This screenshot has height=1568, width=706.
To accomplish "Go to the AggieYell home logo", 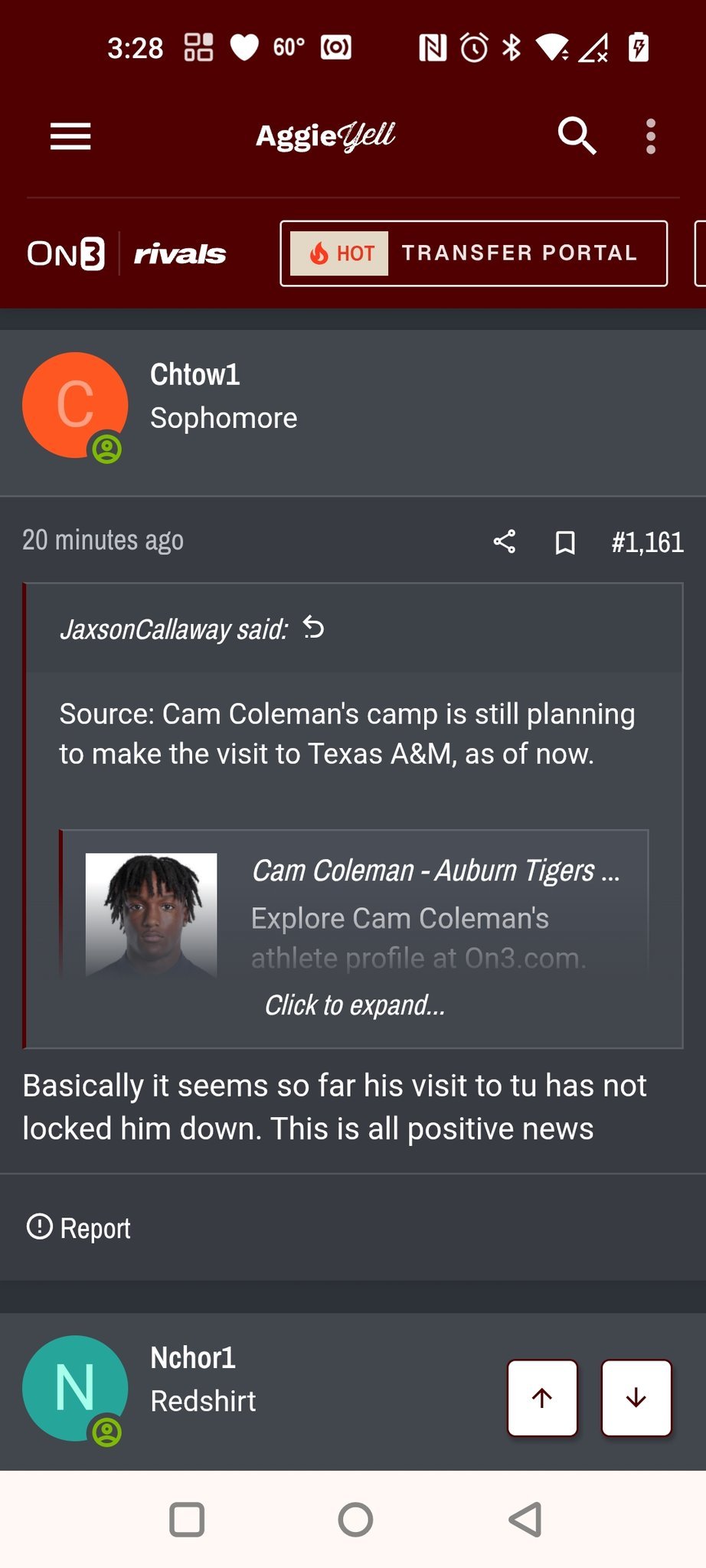I will 325,136.
